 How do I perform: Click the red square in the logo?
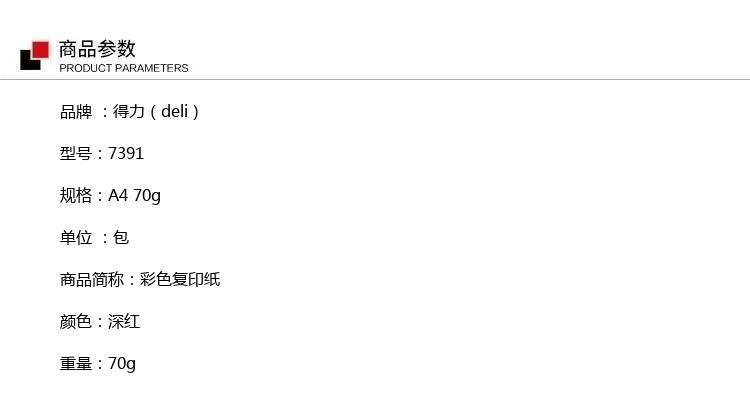(x=41, y=50)
